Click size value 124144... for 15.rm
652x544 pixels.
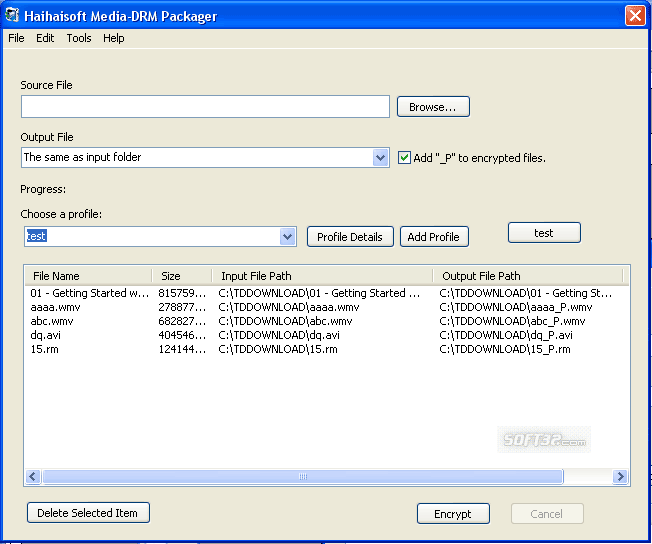point(182,349)
